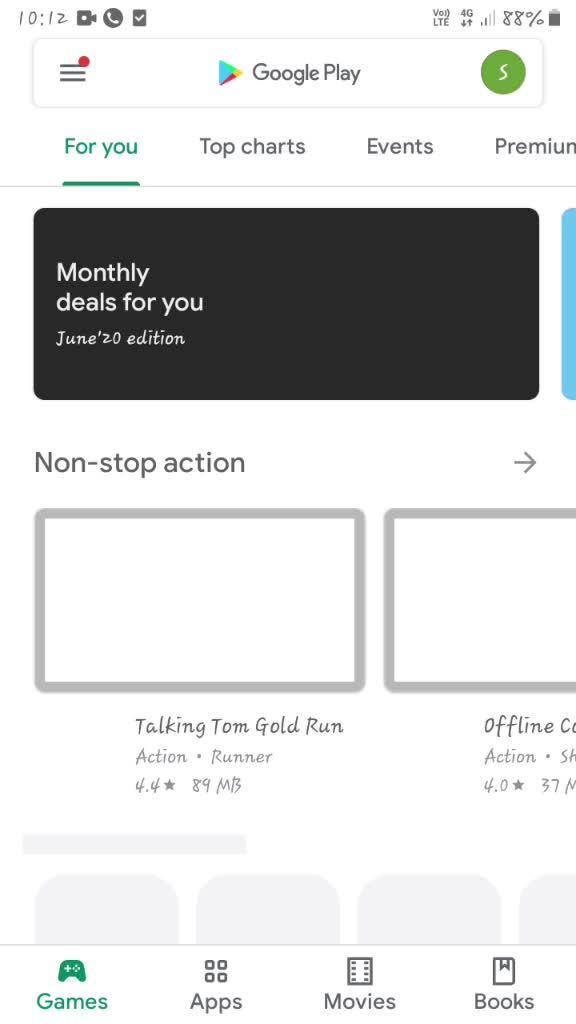Open the Games section icon
Image resolution: width=576 pixels, height=1024 pixels.
(x=72, y=971)
